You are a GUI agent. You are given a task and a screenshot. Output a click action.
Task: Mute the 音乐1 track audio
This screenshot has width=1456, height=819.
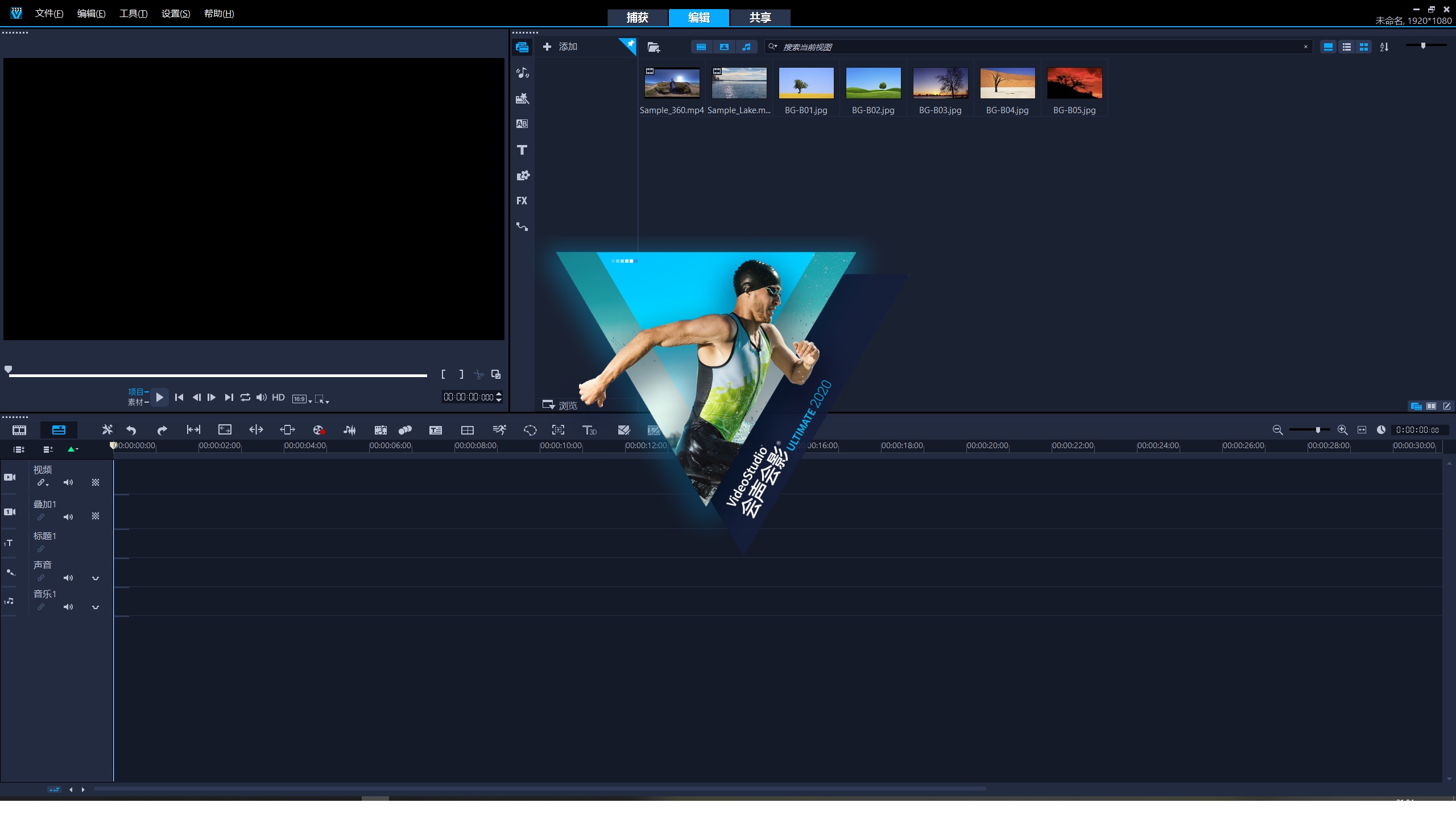coord(68,607)
